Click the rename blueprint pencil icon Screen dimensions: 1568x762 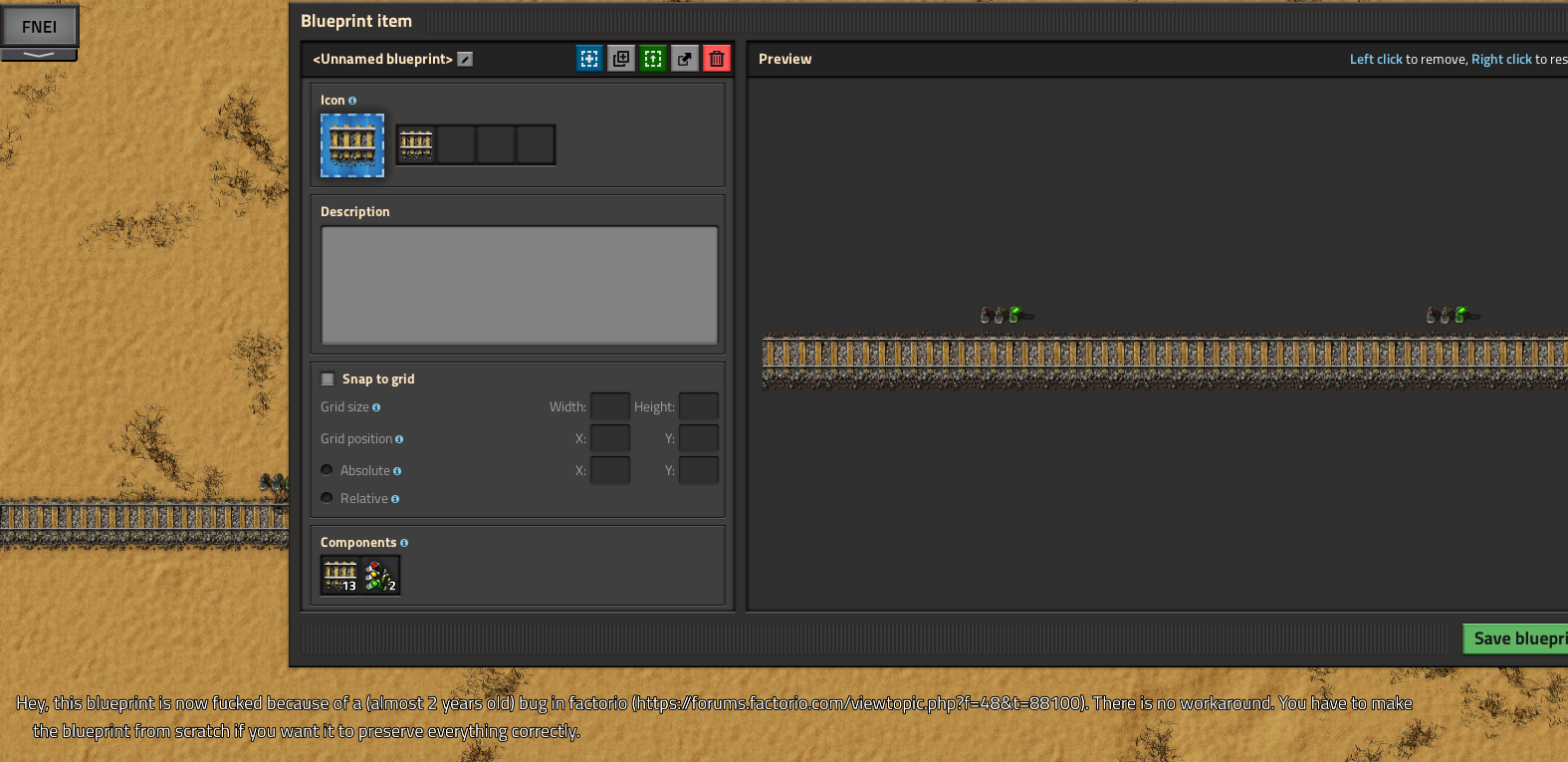pos(465,60)
